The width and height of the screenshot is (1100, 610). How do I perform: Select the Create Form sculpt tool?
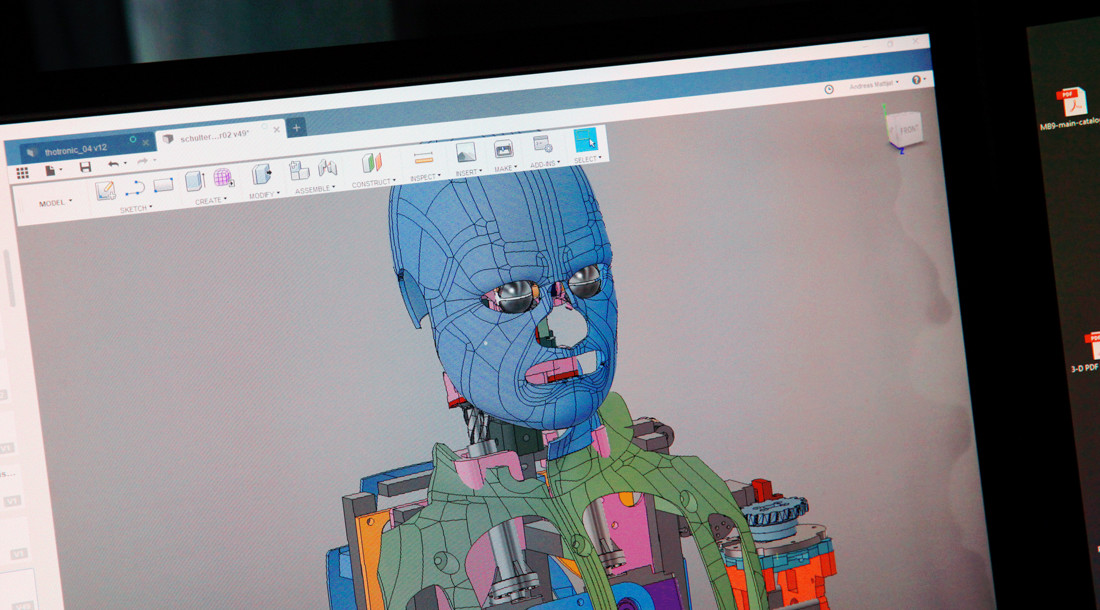pyautogui.click(x=223, y=177)
